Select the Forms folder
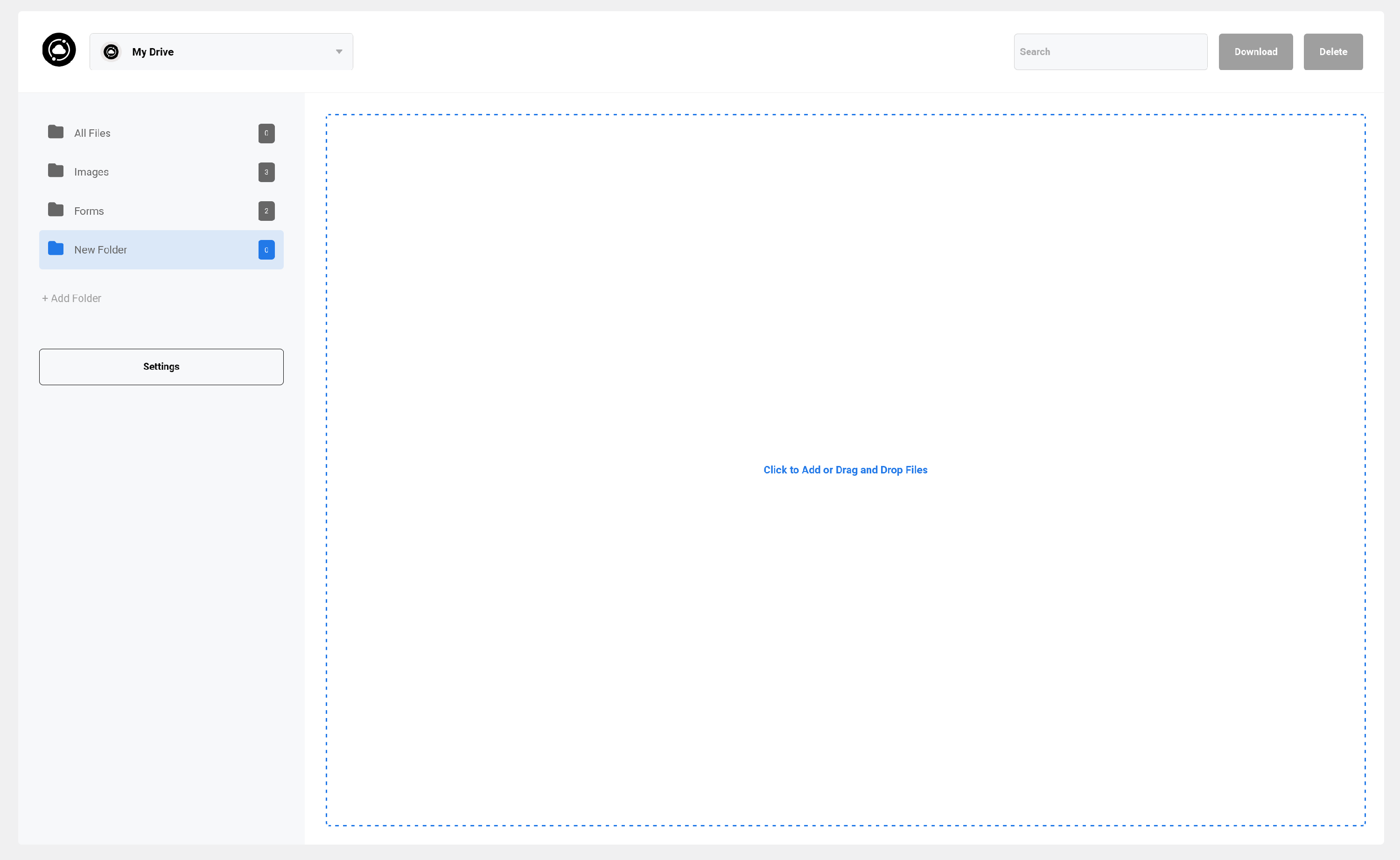This screenshot has height=860, width=1400. (89, 211)
